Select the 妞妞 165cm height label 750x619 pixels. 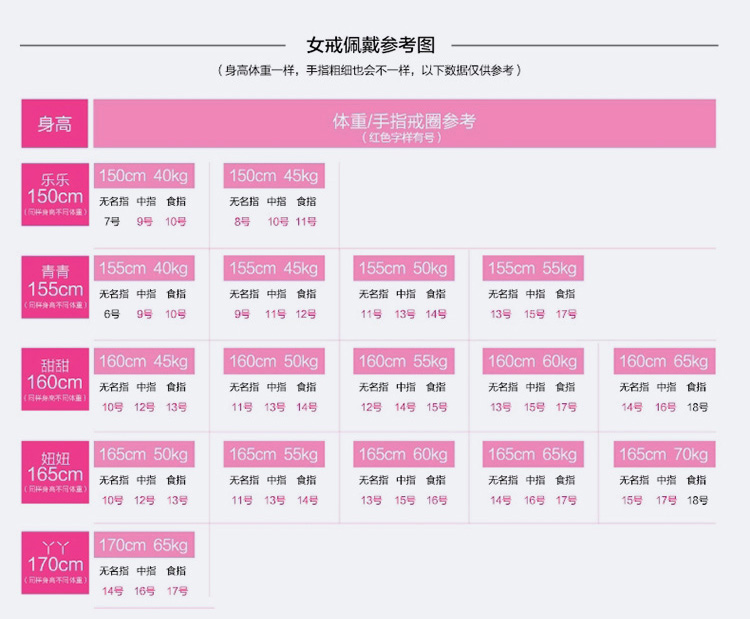coord(55,471)
